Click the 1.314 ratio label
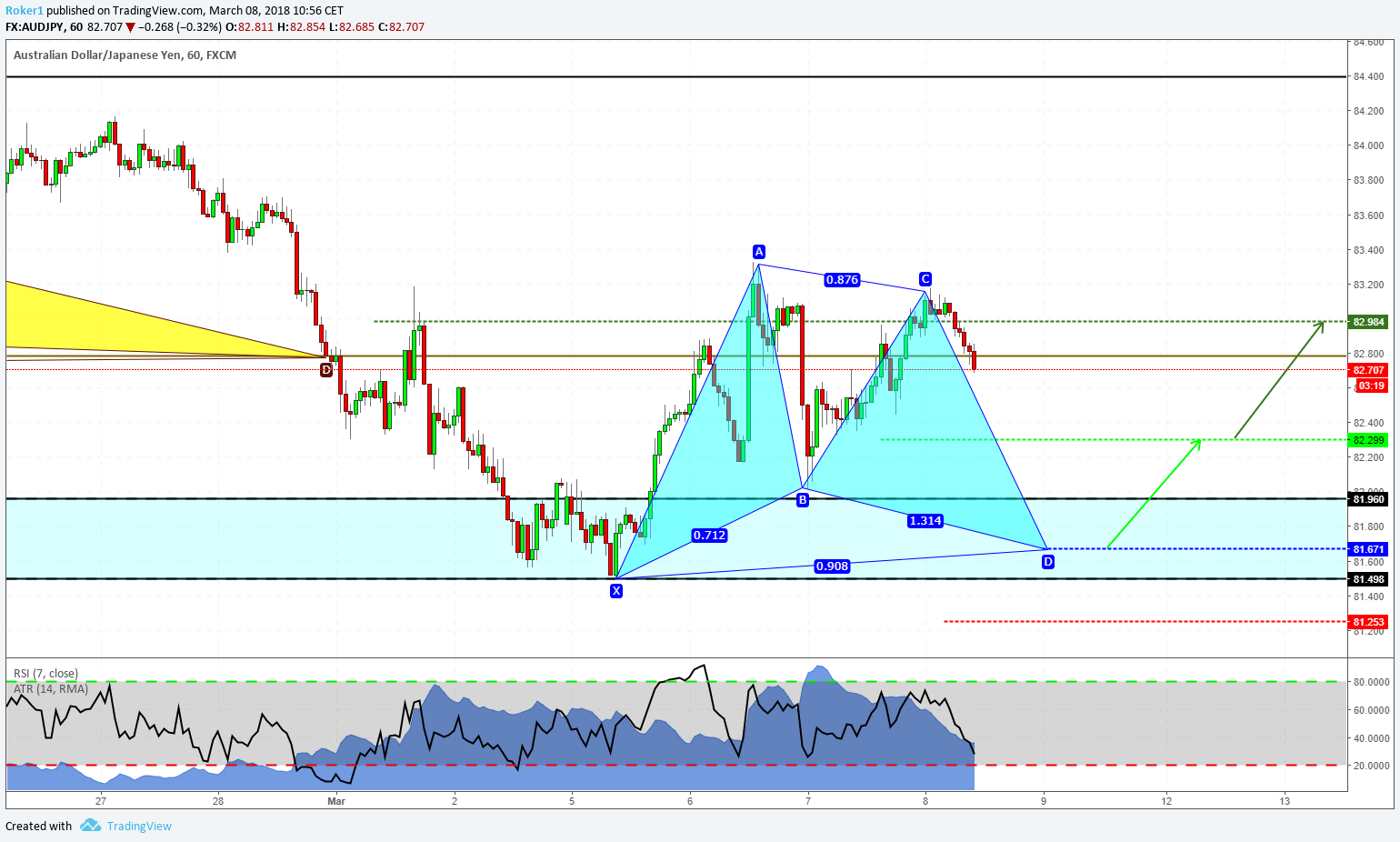Screen dimensions: 1400x842 (925, 521)
